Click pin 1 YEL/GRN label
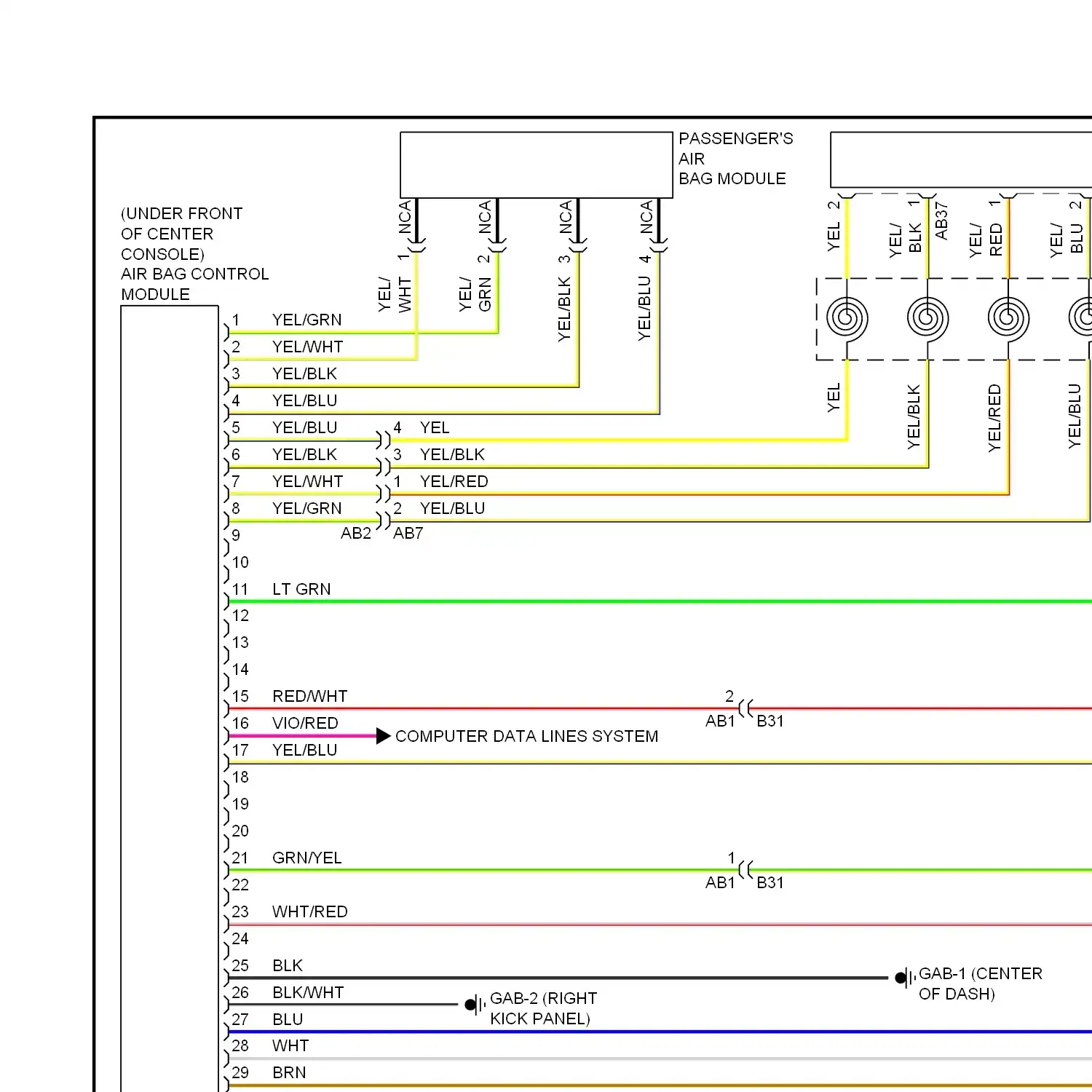 click(x=306, y=320)
